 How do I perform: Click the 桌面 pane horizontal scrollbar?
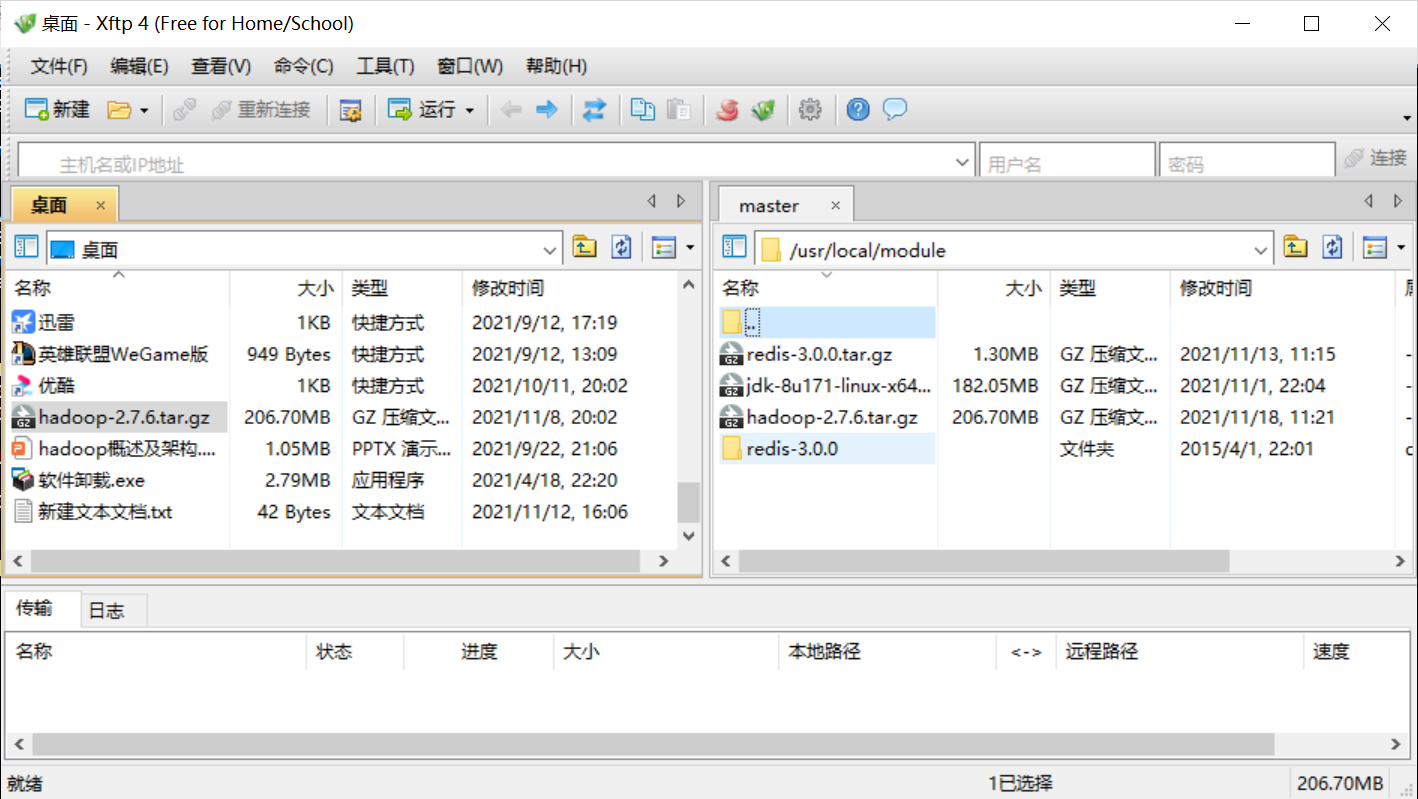click(337, 562)
